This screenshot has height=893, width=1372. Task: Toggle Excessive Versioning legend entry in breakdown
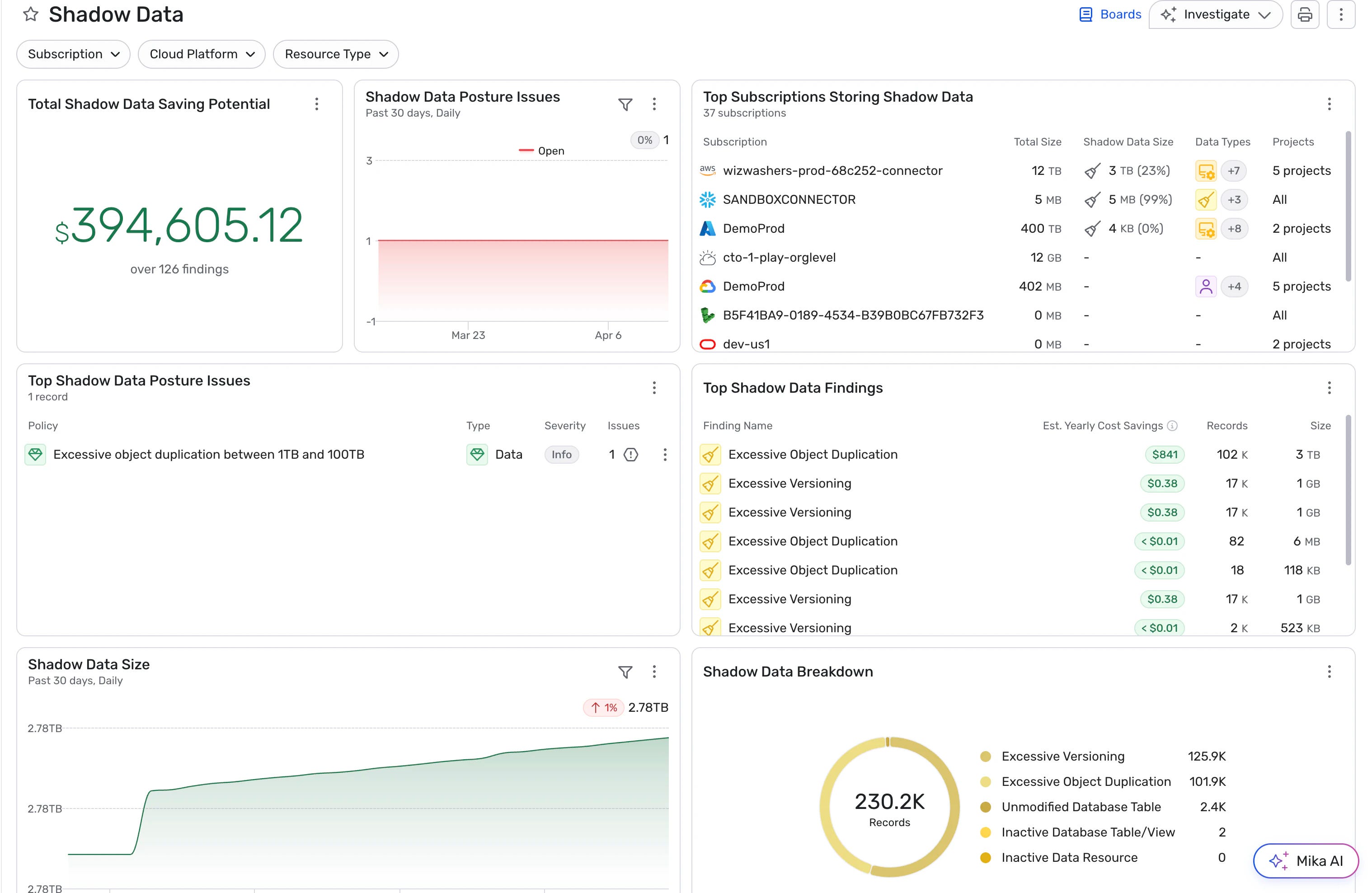[x=1062, y=757]
